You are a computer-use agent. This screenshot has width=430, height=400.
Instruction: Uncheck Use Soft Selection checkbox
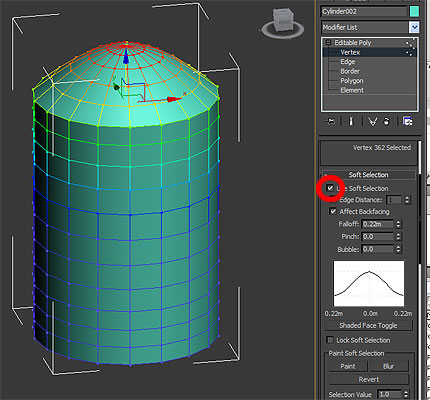[x=330, y=188]
